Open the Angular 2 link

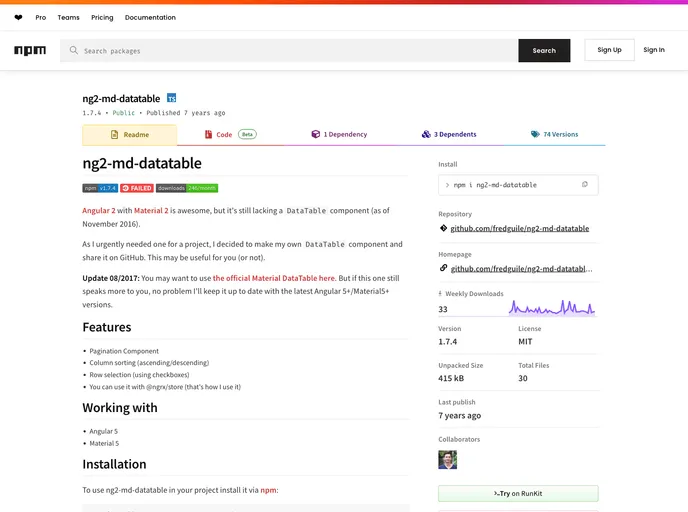[x=99, y=211]
